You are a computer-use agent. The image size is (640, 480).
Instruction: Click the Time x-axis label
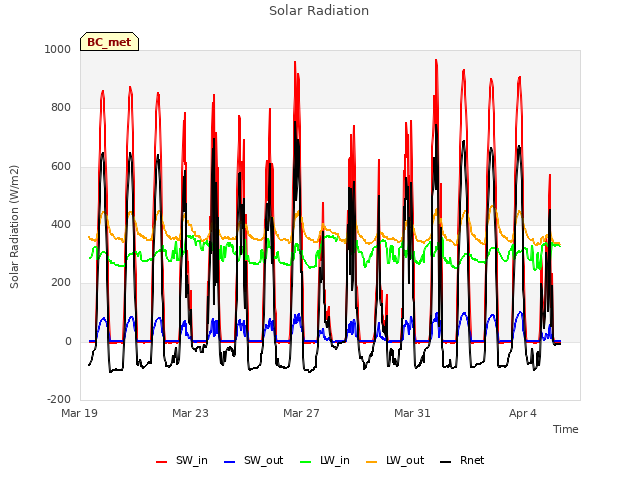566,429
